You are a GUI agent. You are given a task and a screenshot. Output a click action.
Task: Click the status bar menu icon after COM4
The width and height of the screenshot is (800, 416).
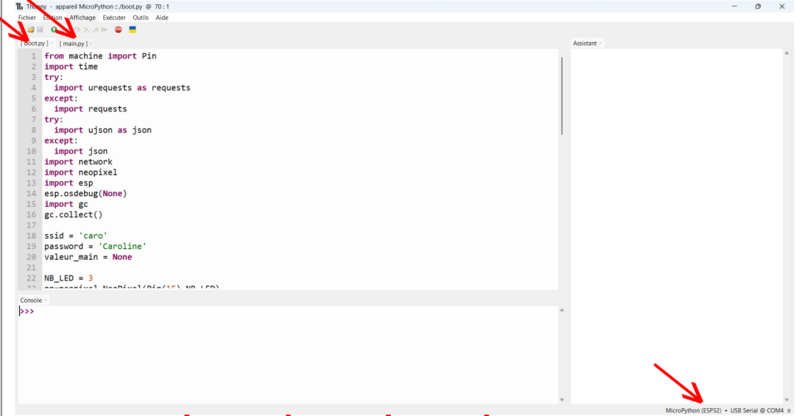(789, 410)
